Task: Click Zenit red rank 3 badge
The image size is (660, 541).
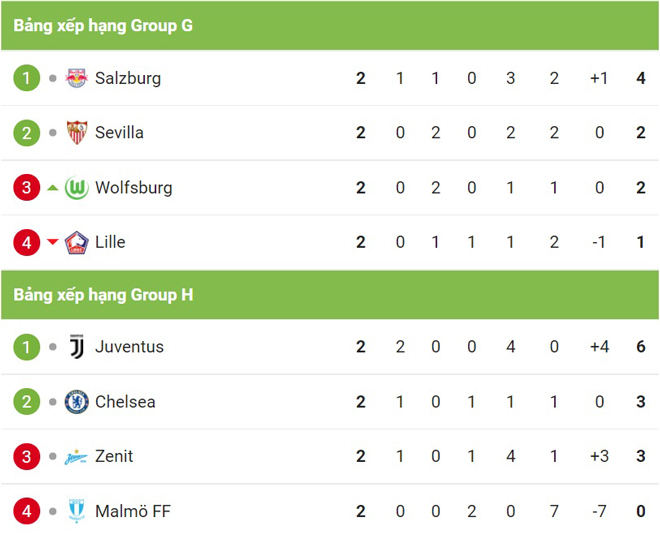Action: tap(27, 456)
